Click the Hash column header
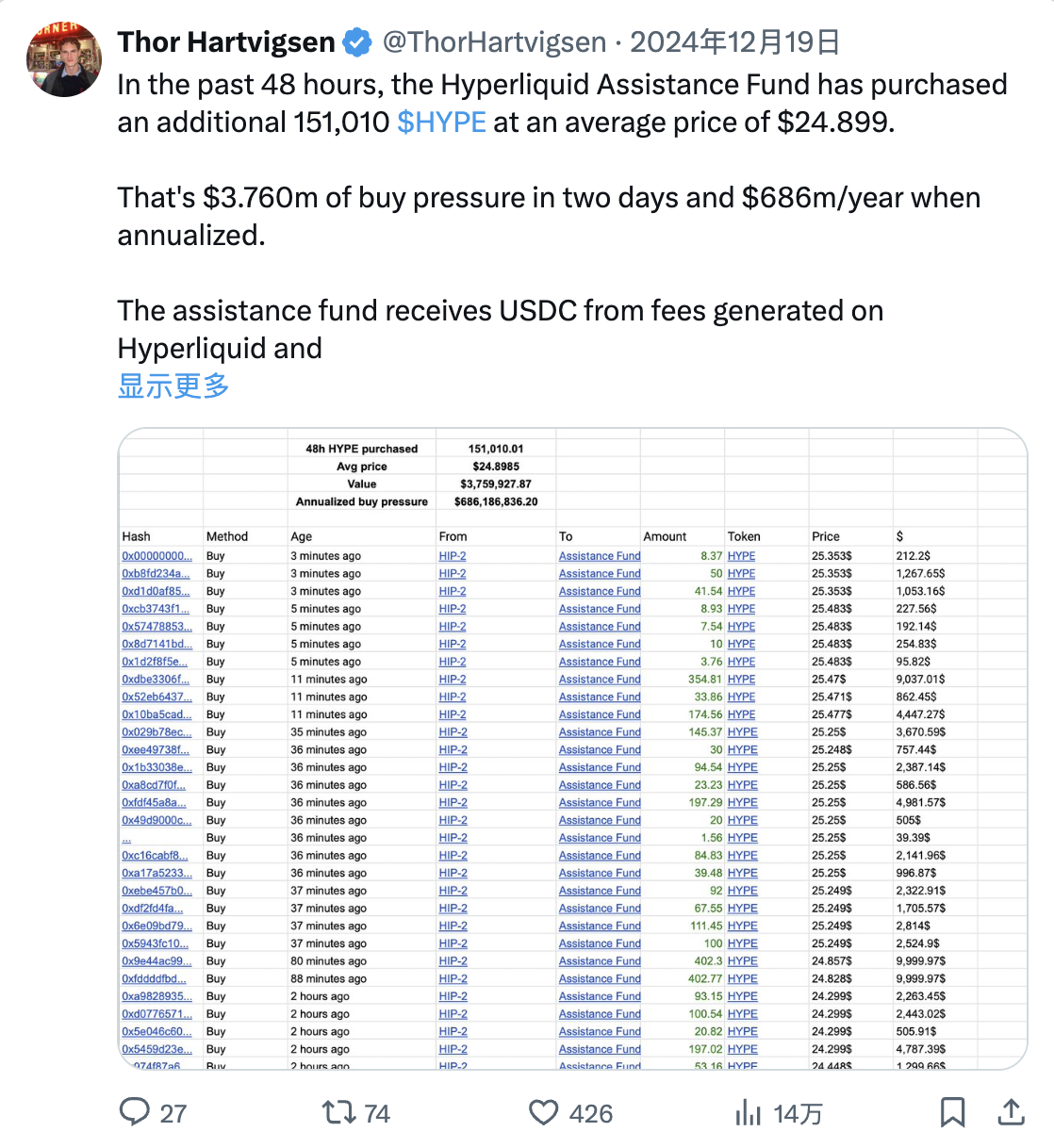Viewport: 1054px width, 1148px height. [x=137, y=536]
